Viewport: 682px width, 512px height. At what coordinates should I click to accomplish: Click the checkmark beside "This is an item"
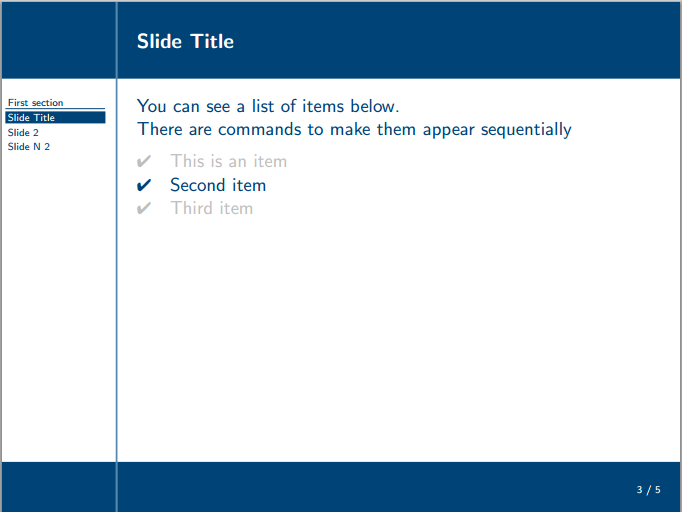coord(144,161)
